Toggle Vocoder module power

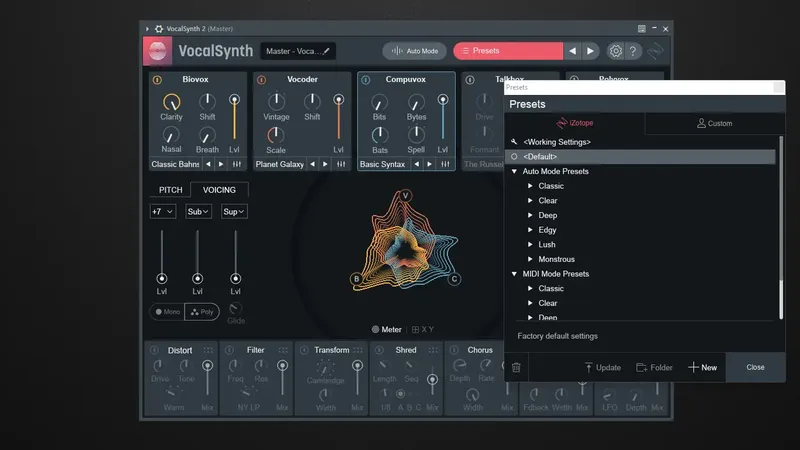click(x=261, y=80)
